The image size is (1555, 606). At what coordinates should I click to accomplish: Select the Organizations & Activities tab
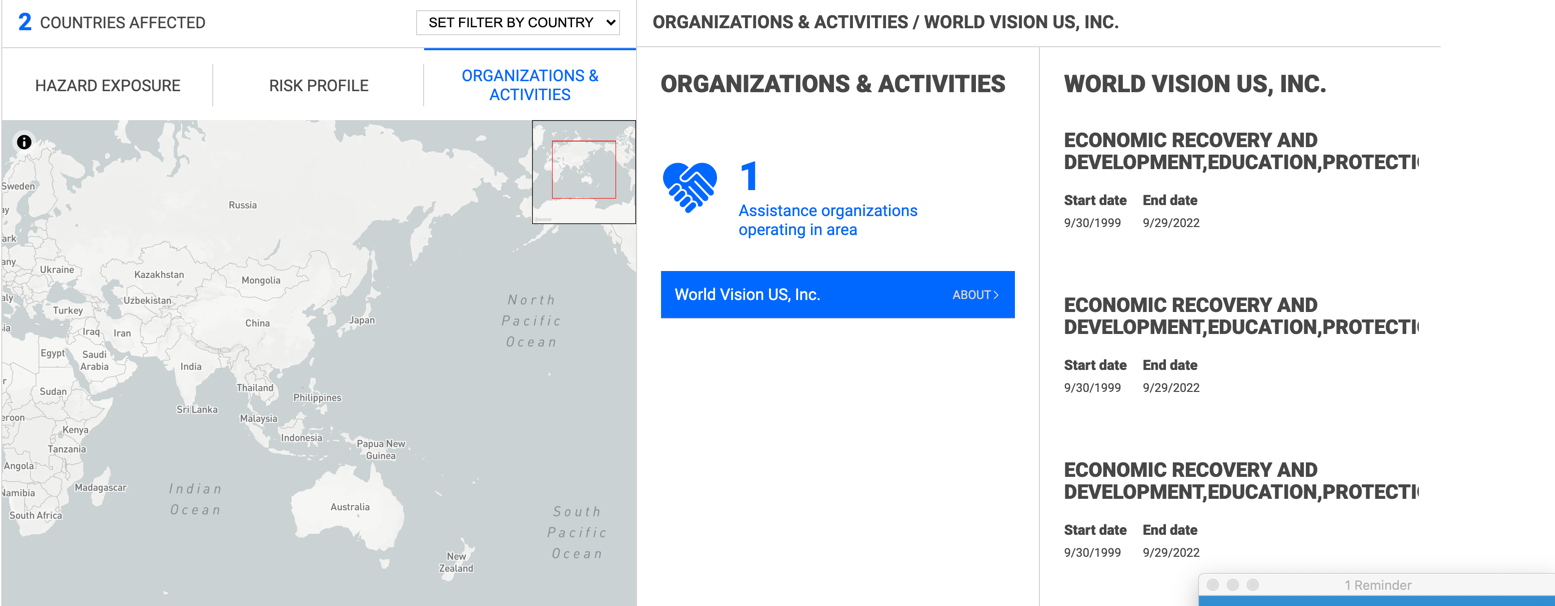(x=530, y=85)
